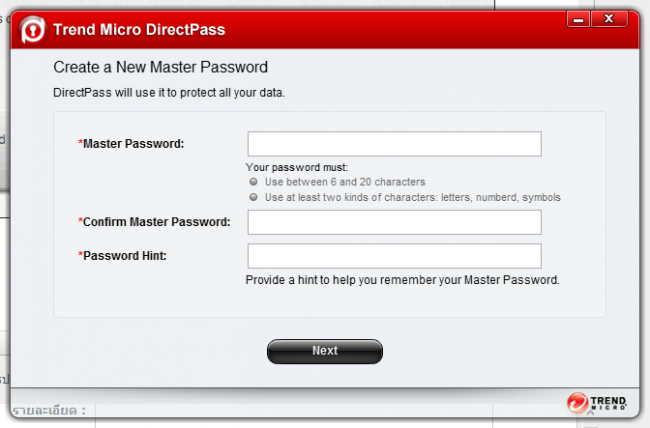Click the Trend Micro logo at bottom right
This screenshot has width=650, height=428.
point(598,402)
